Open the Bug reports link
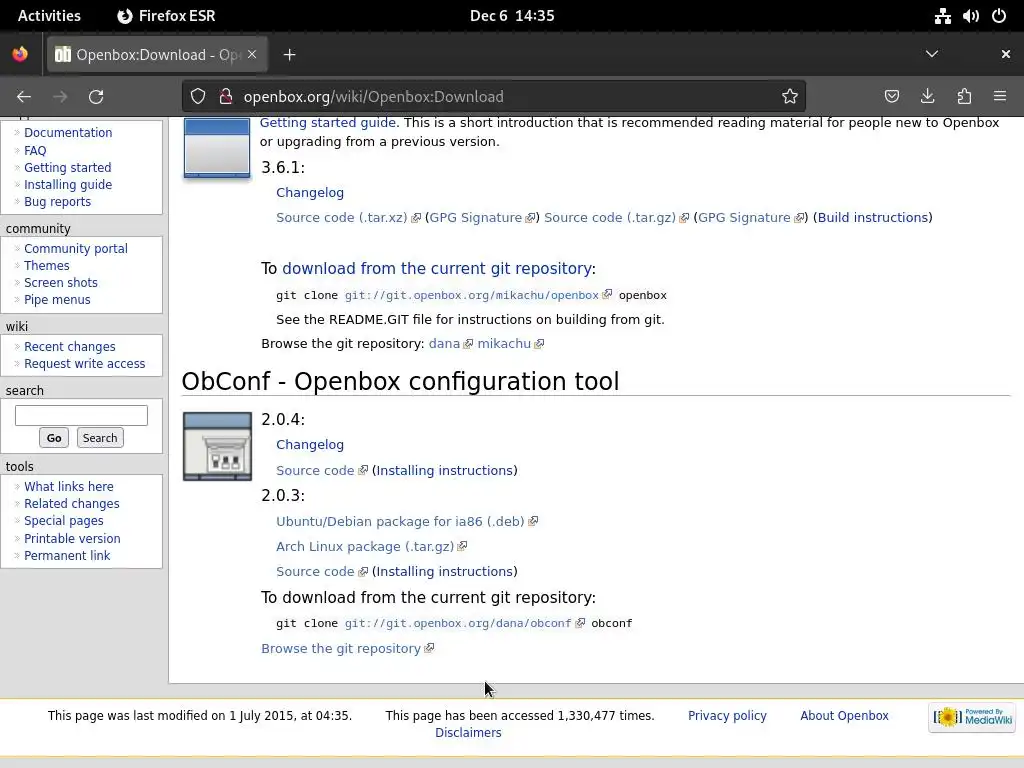 pyautogui.click(x=57, y=202)
